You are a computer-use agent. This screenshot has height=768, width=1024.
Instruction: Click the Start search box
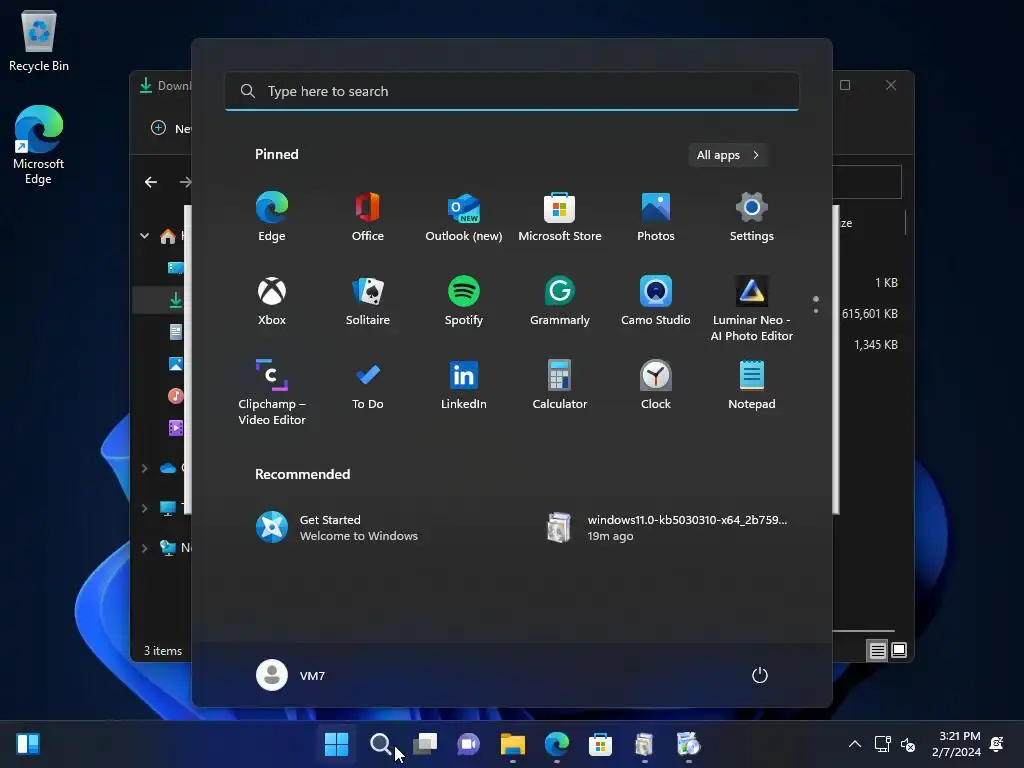[512, 91]
